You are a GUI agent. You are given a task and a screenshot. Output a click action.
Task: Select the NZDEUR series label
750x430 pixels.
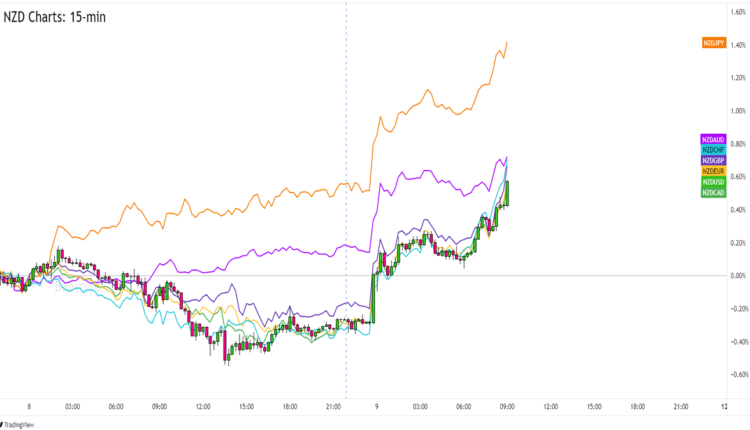(x=713, y=171)
